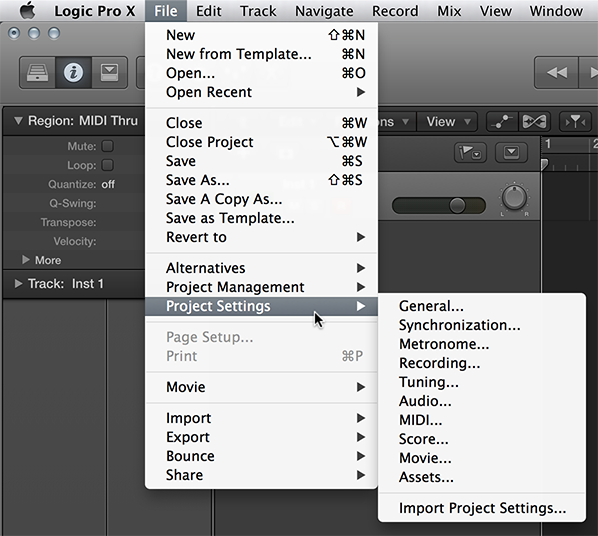Expand the Movie submenu in File menu

click(x=262, y=387)
